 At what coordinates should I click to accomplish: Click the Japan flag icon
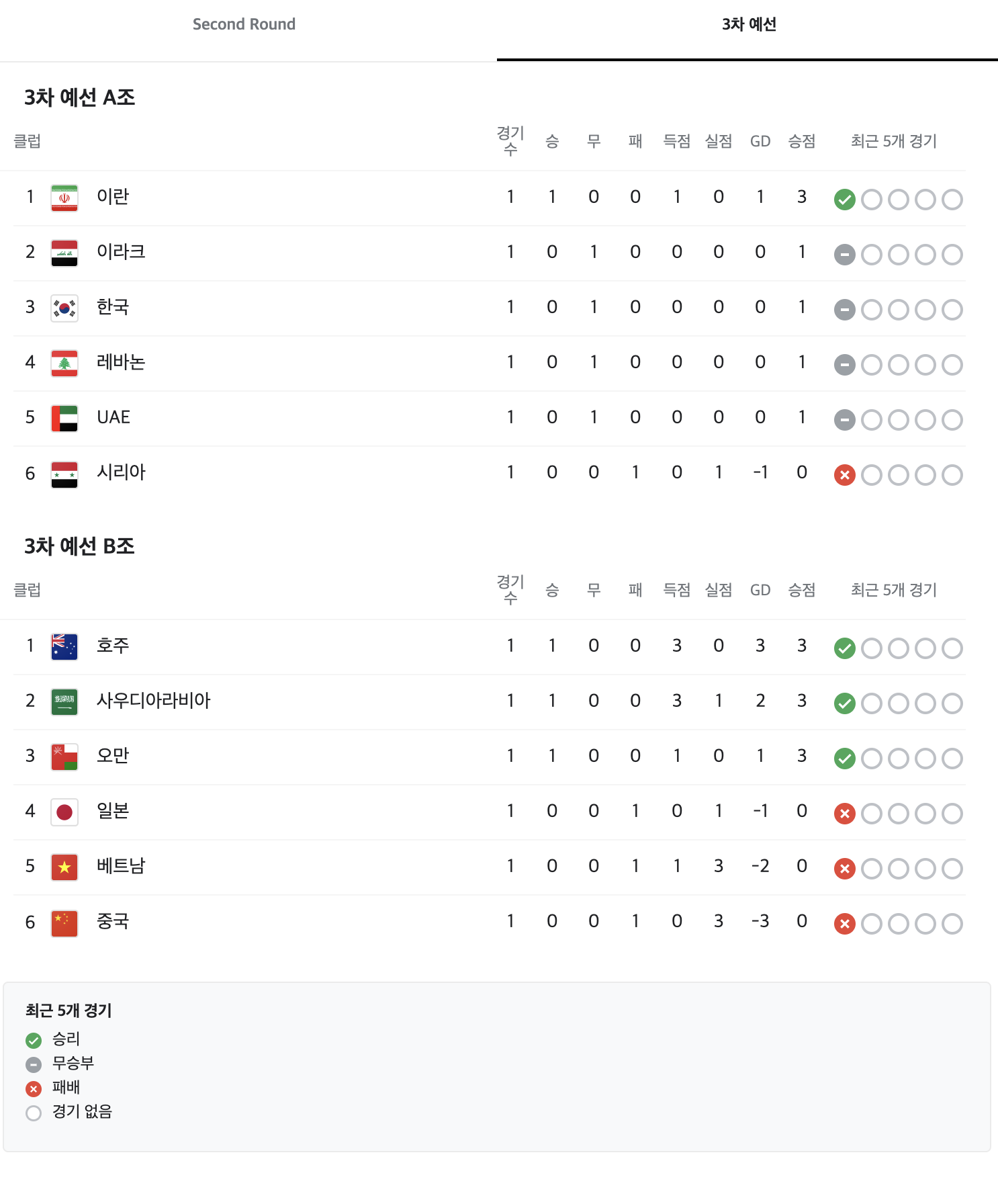click(64, 812)
